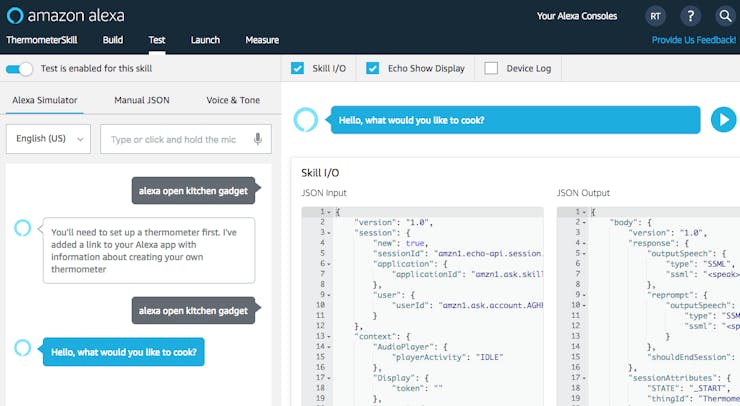Uncheck the Skill I/O checkbox
The height and width of the screenshot is (406, 740).
click(x=297, y=68)
